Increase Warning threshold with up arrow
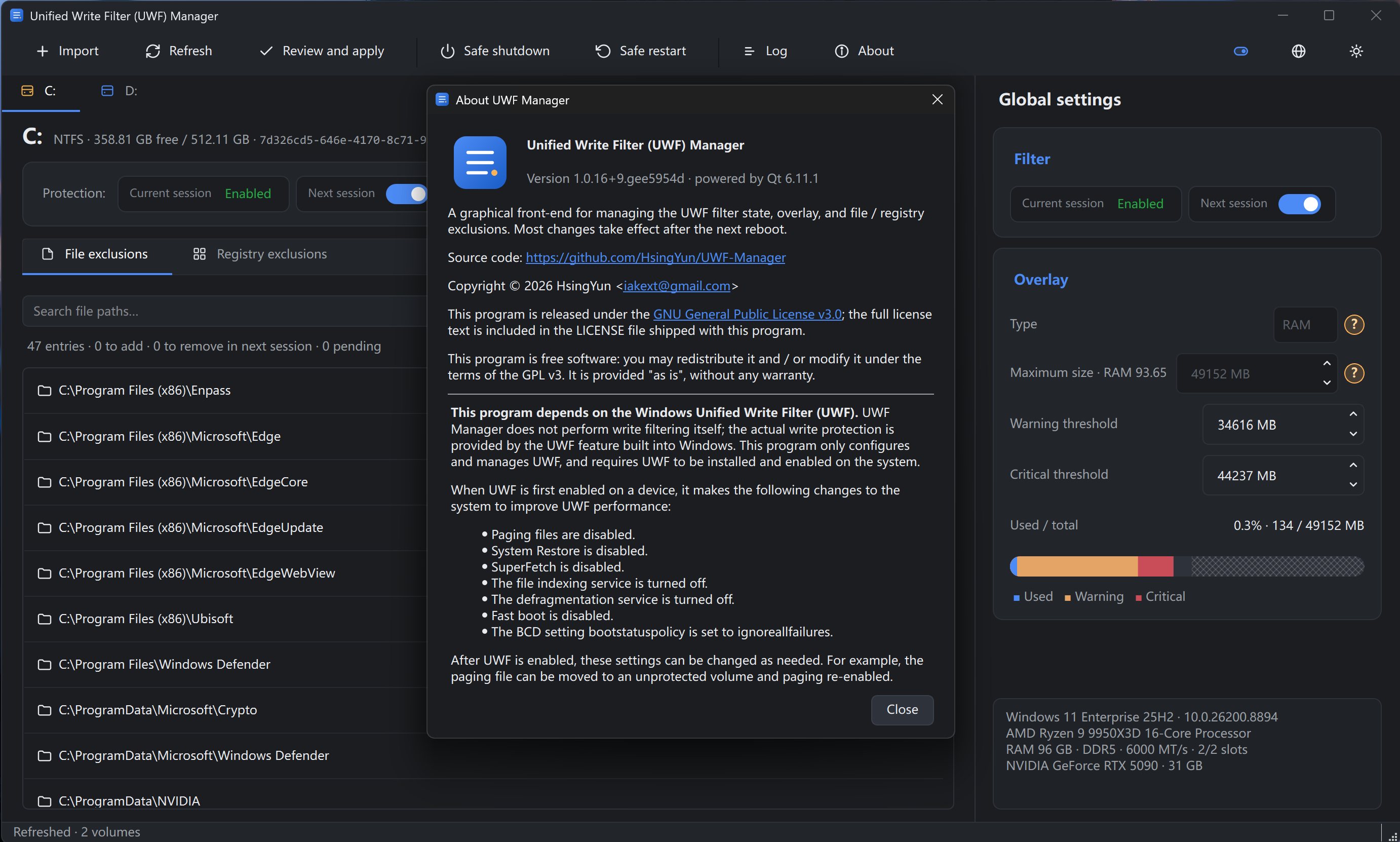 (x=1353, y=414)
